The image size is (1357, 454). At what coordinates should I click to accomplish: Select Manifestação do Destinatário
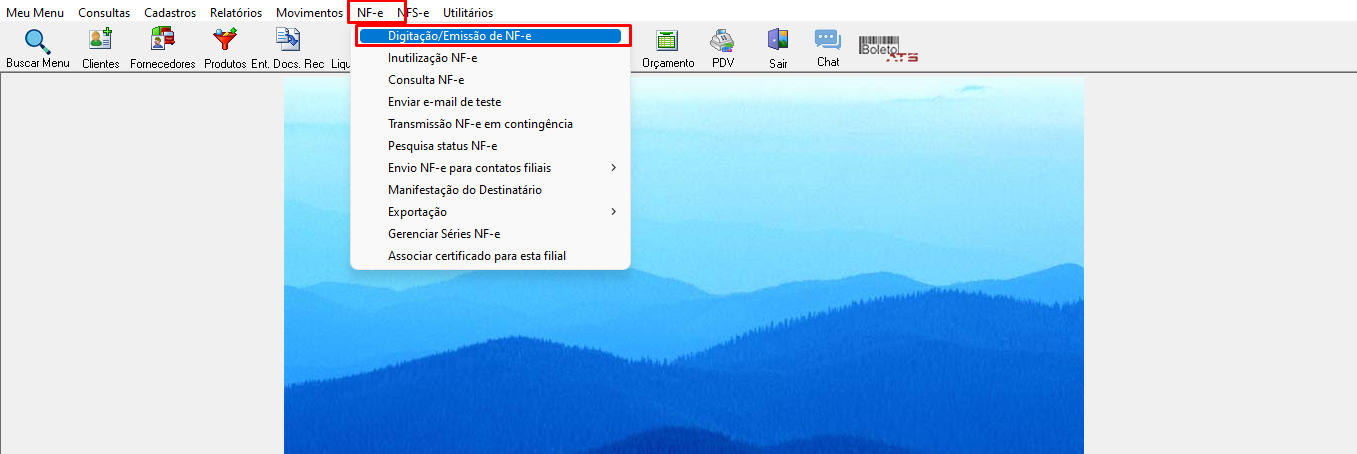(x=490, y=190)
